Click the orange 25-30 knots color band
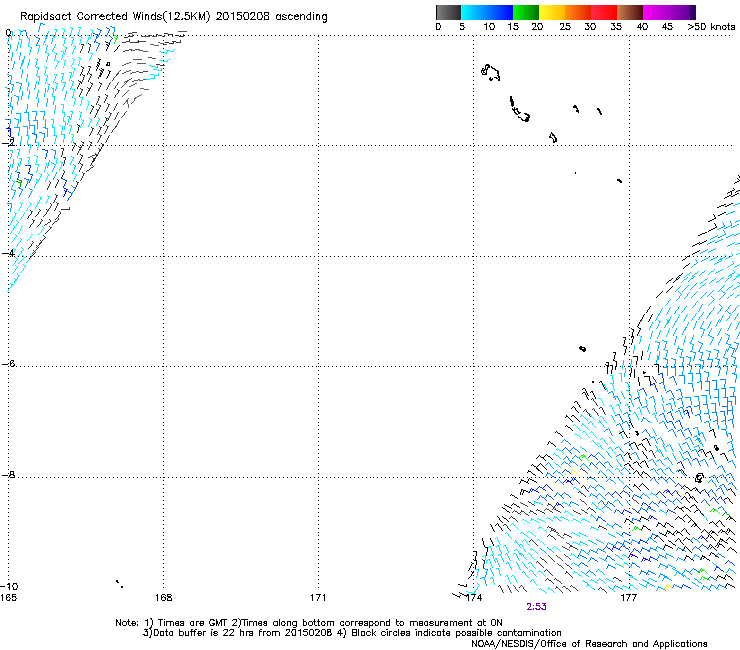This screenshot has width=740, height=650. tap(578, 12)
